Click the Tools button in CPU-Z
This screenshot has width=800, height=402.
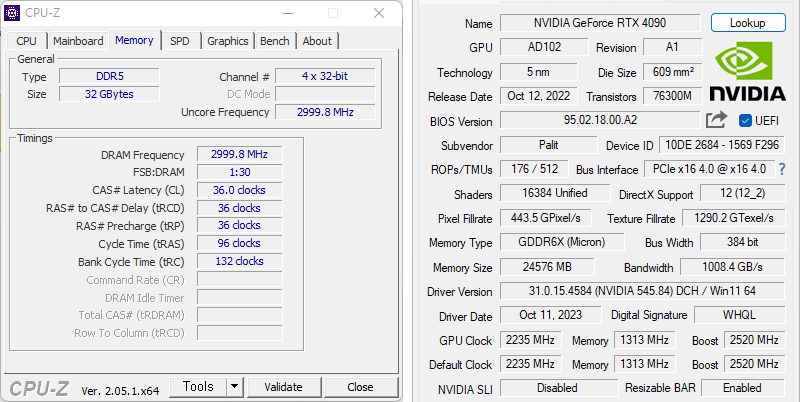click(198, 387)
